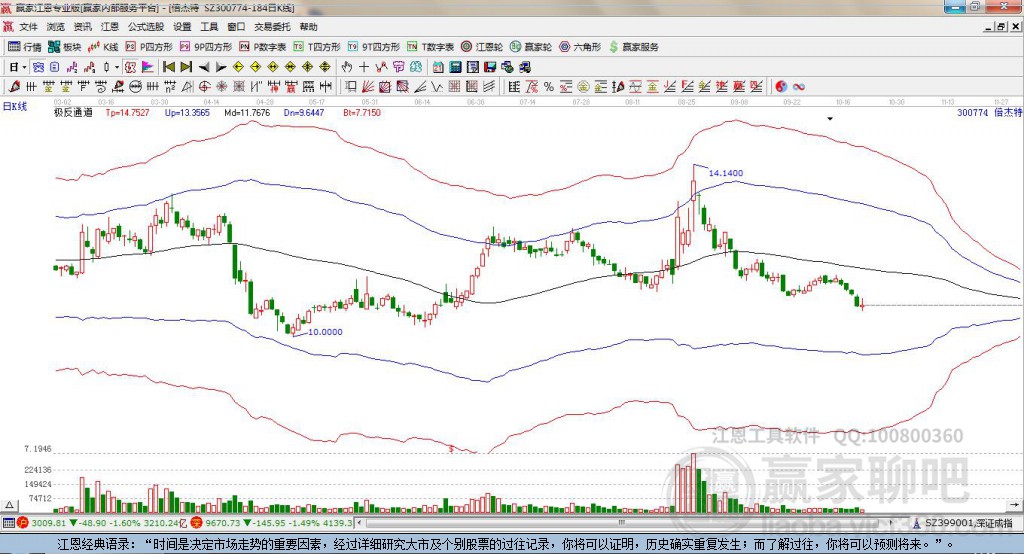Screen dimensions: 1024x554
Task: Select the crosshair cursor tool
Action: 364,67
